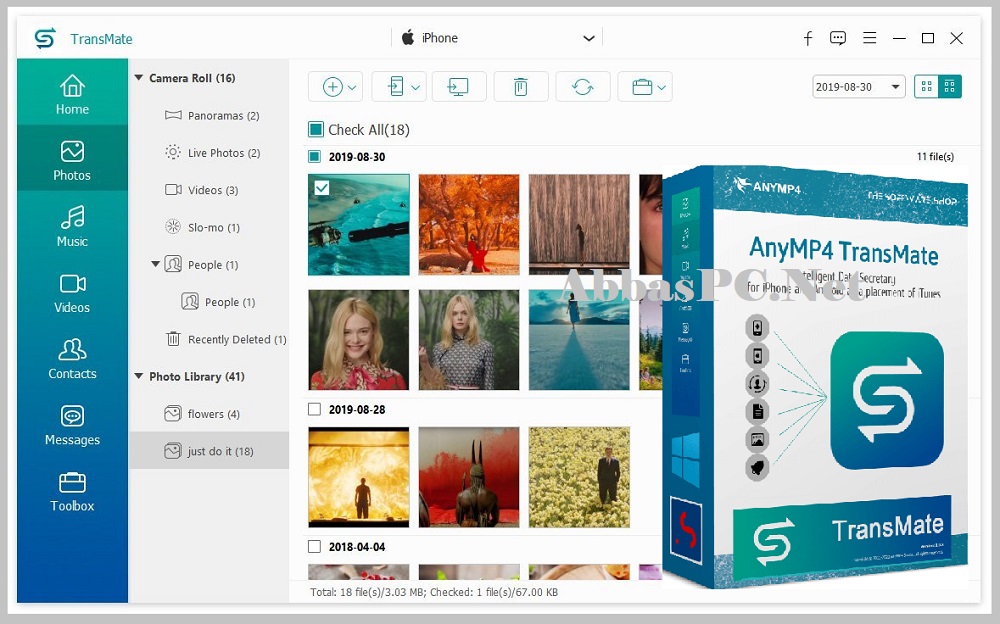Open the Toolbox section
Screen dimensions: 1000x624
72,491
